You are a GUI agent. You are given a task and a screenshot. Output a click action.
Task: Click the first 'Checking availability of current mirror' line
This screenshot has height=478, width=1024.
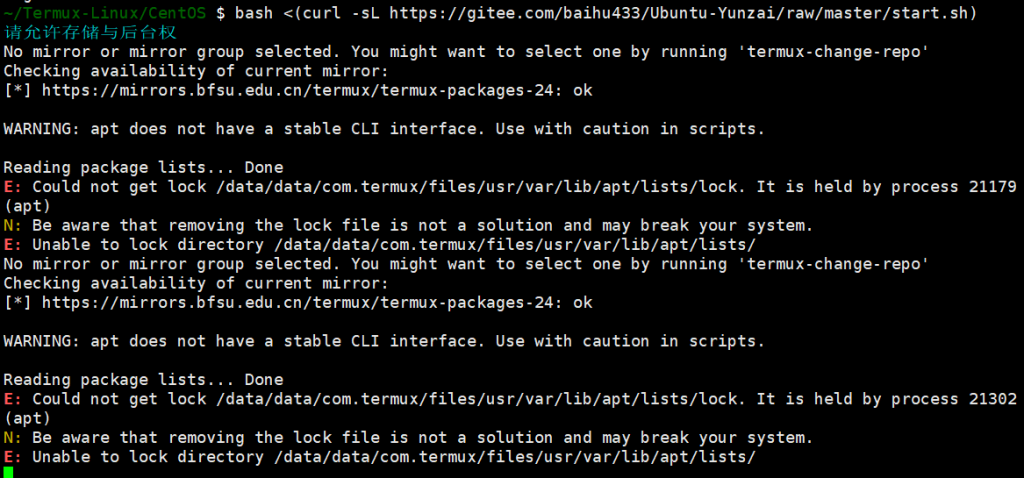[196, 71]
